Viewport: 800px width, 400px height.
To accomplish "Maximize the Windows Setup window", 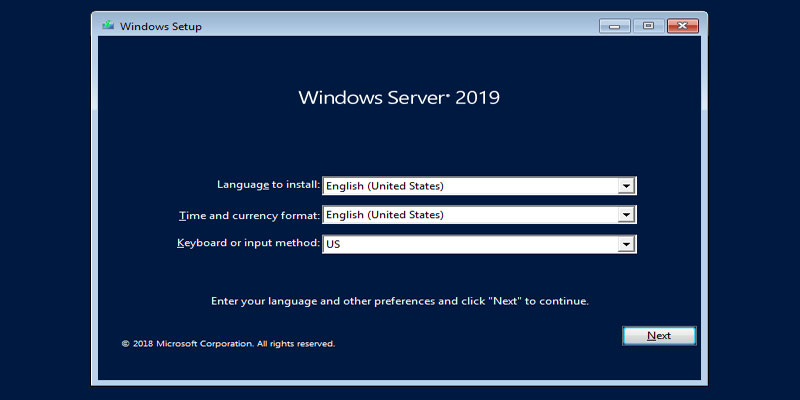I will pyautogui.click(x=648, y=26).
